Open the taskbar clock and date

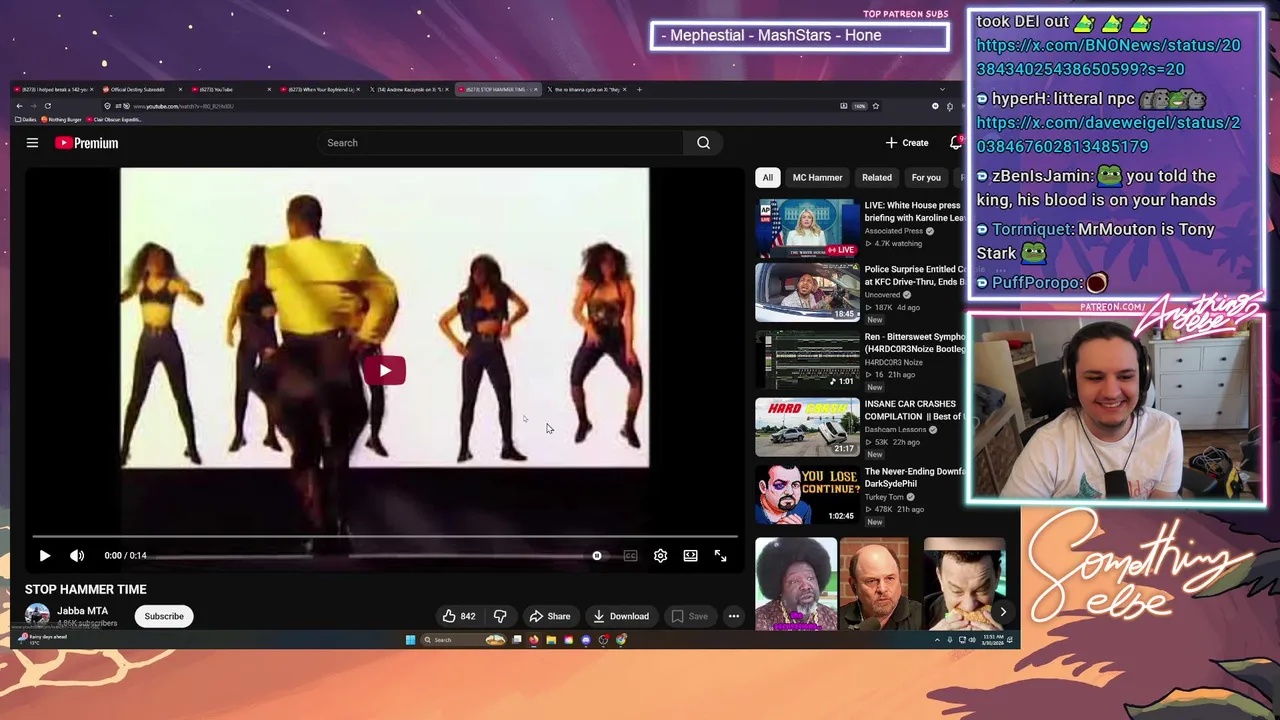tap(994, 640)
